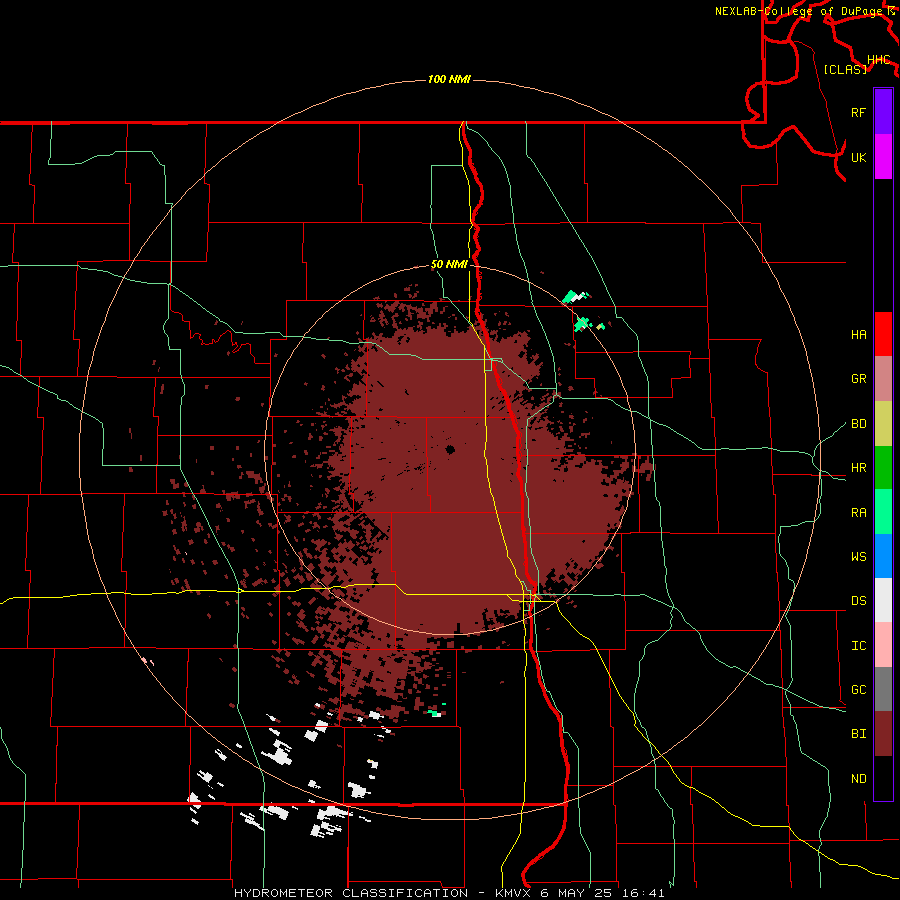The width and height of the screenshot is (900, 900).
Task: Click the GC gray legend swatch
Action: (x=883, y=689)
